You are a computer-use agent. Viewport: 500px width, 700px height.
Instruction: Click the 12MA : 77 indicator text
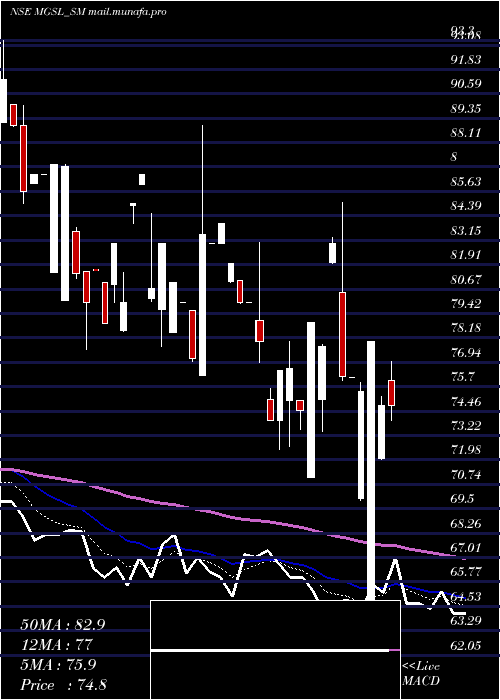click(x=56, y=645)
